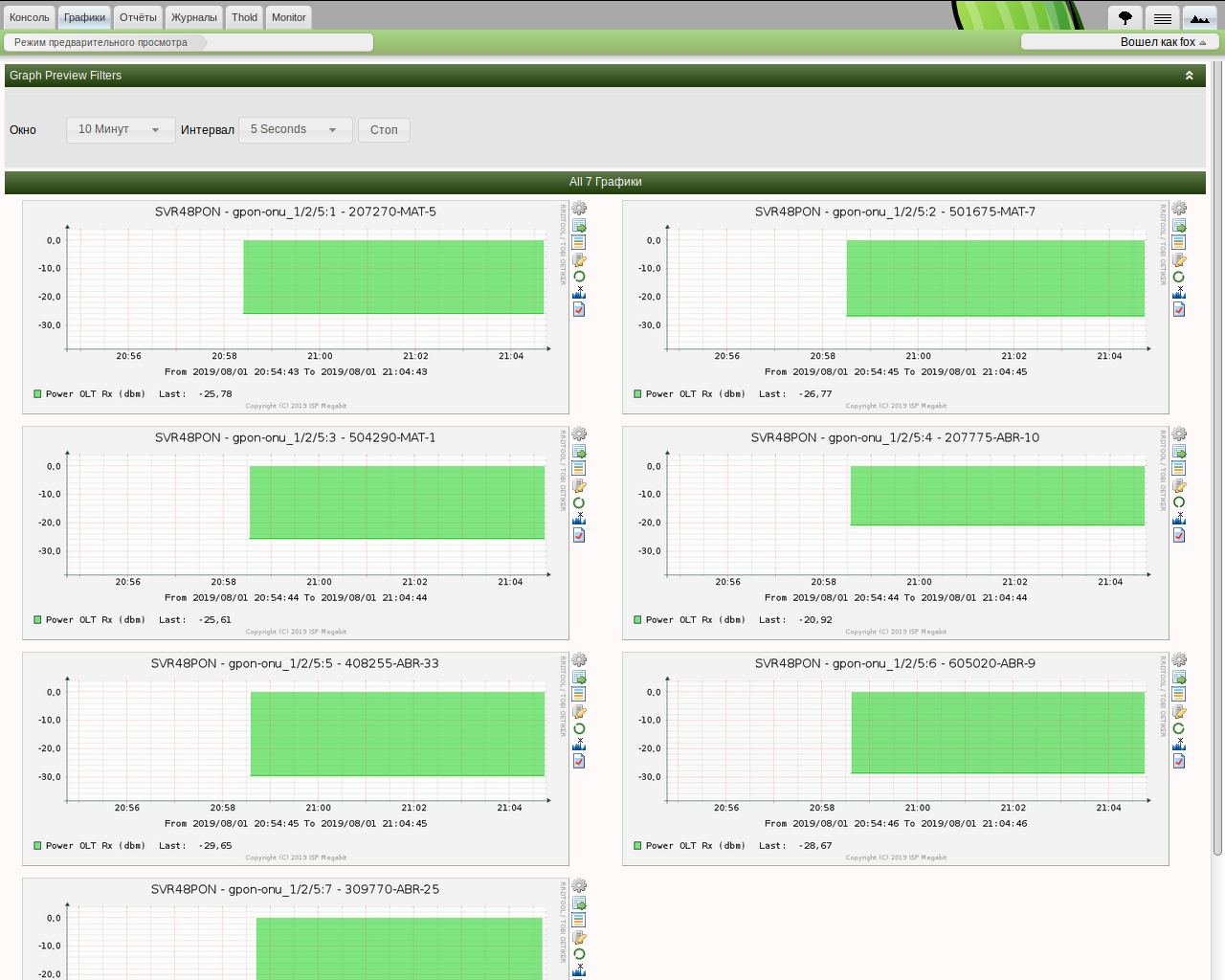This screenshot has width=1225, height=980.
Task: Click the Стоп button
Action: pos(384,130)
